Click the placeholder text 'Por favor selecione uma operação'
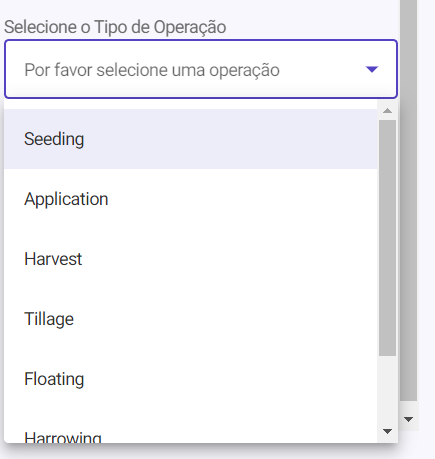This screenshot has height=459, width=435. (x=152, y=70)
